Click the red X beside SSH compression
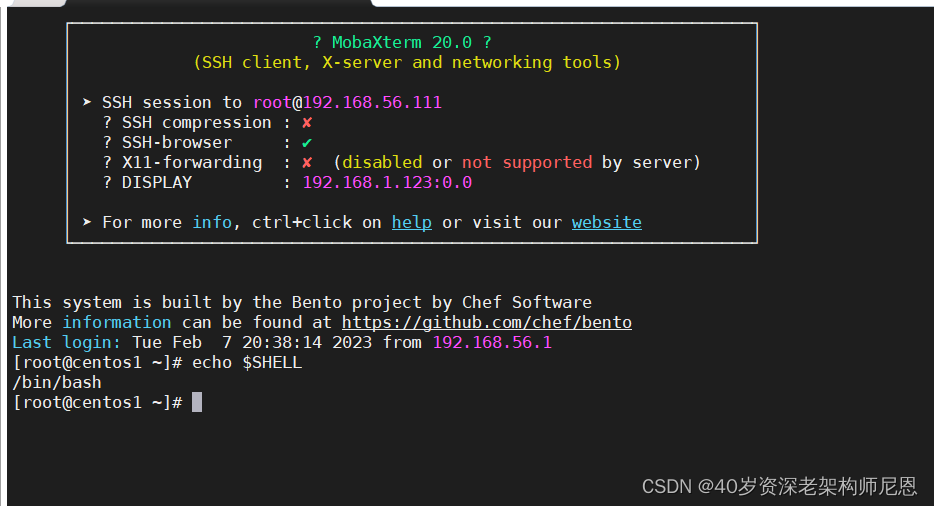This screenshot has width=934, height=506. 307,123
